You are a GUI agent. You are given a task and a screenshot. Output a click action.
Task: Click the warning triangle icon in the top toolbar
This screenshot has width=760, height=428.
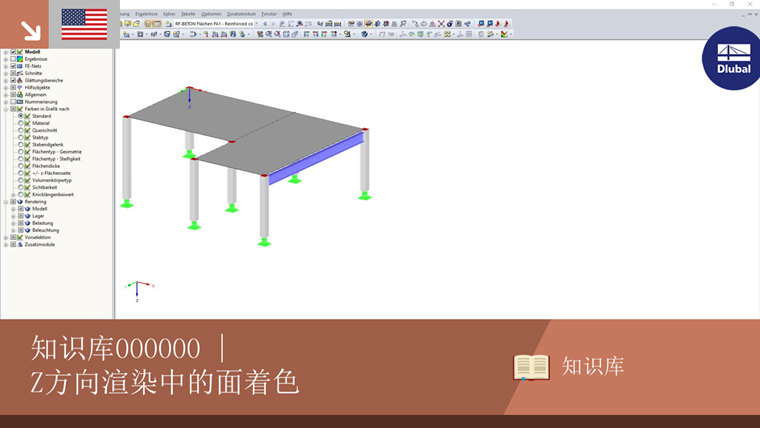(x=432, y=24)
